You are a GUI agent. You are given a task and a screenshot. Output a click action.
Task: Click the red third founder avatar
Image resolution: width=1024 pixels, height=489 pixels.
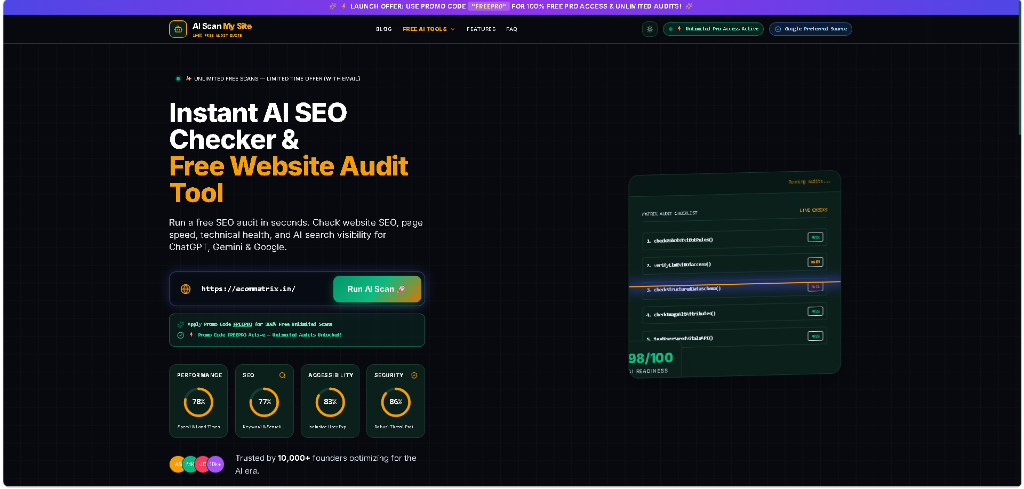tap(202, 464)
